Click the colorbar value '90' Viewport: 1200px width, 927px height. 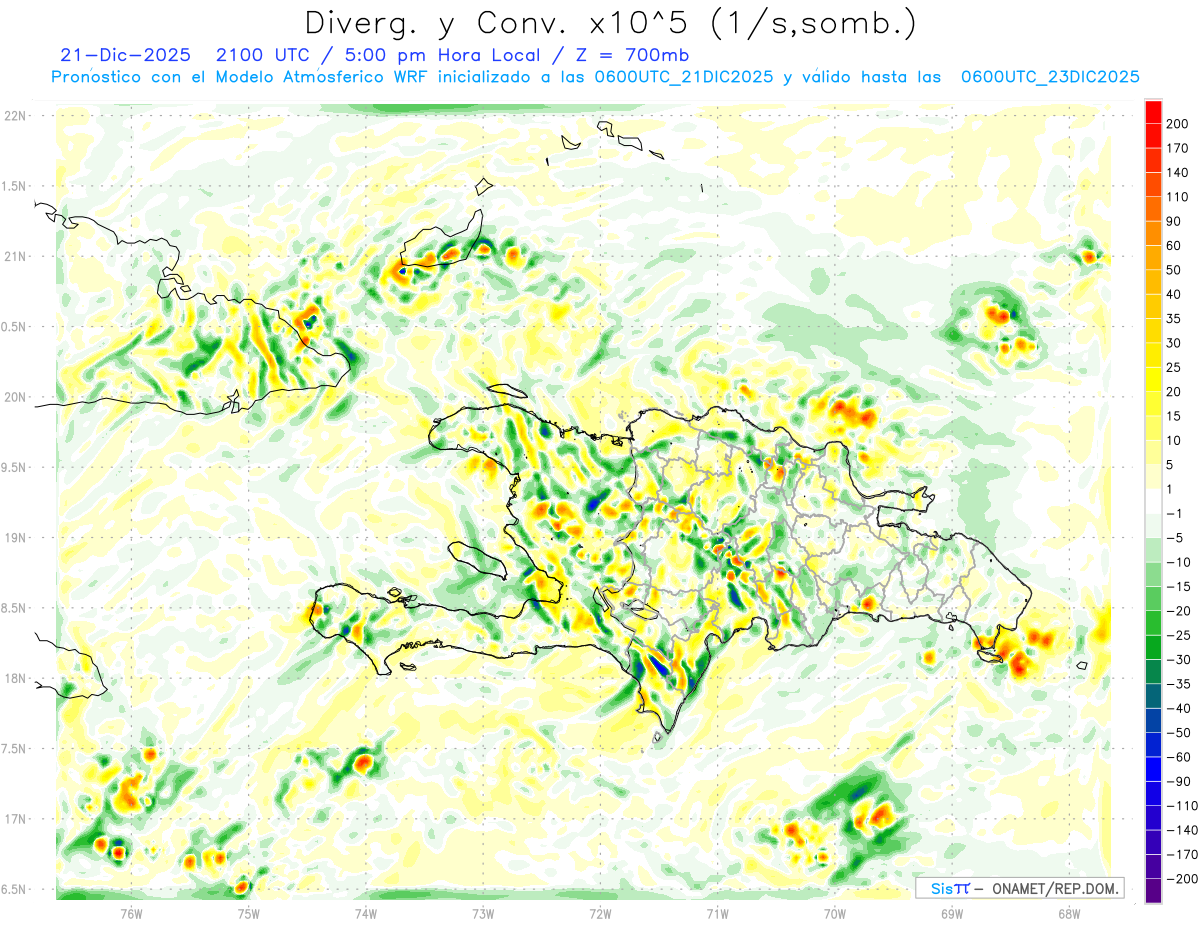click(x=1174, y=222)
